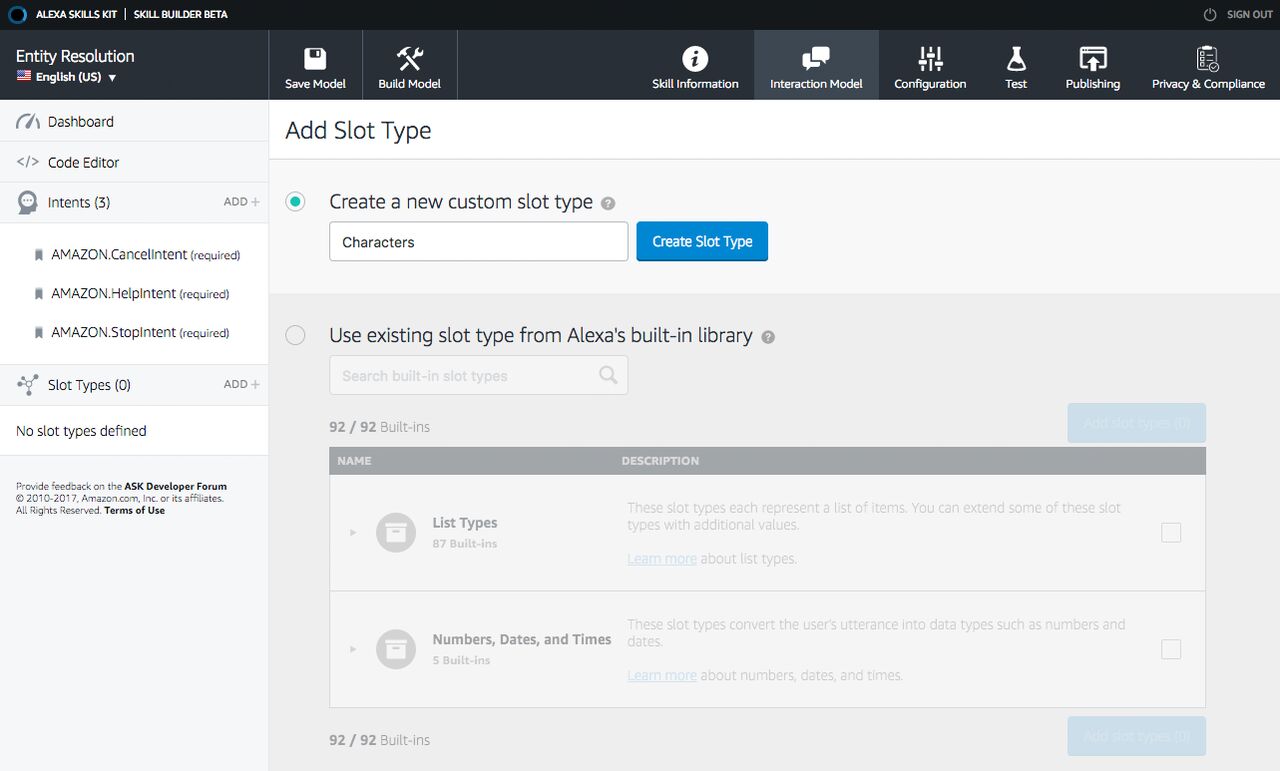
Task: Open the Interaction Model chat icon tab
Action: click(816, 58)
